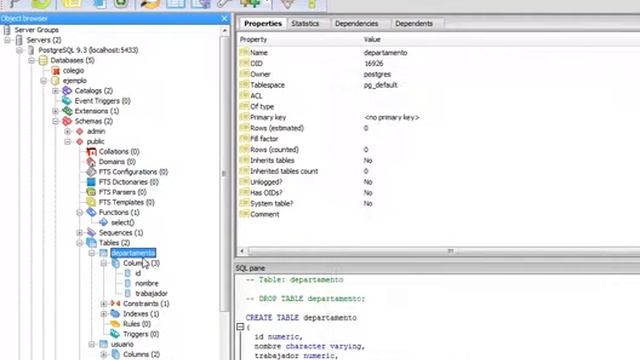The image size is (640, 360).
Task: Click the FTS Configurations (0) icon
Action: [91, 172]
